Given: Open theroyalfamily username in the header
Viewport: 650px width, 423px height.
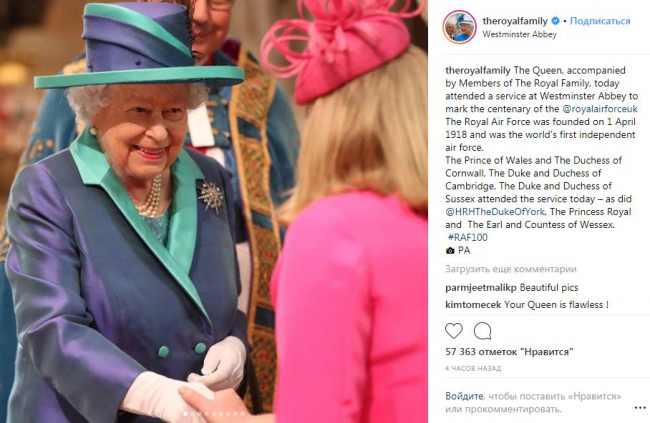Looking at the screenshot, I should click(515, 21).
